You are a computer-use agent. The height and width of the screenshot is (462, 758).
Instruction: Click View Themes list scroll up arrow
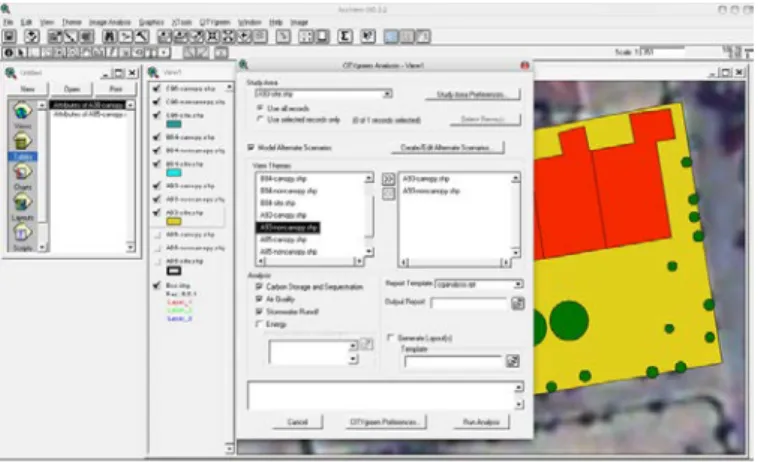point(369,178)
